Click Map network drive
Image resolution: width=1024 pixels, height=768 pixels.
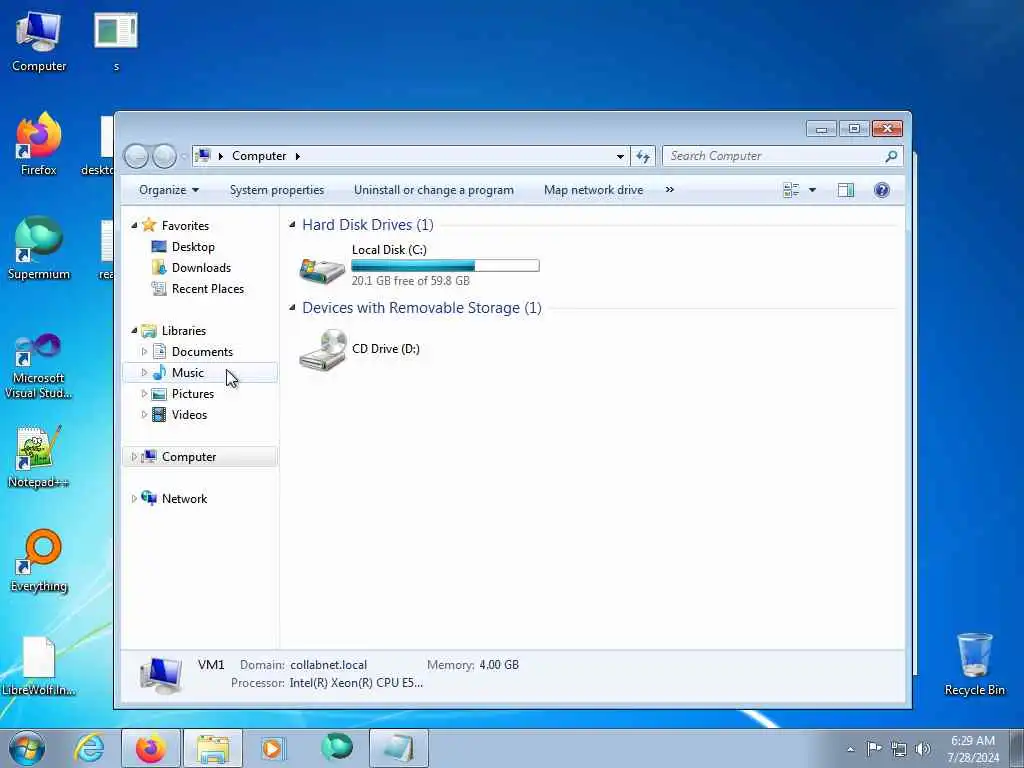click(594, 190)
